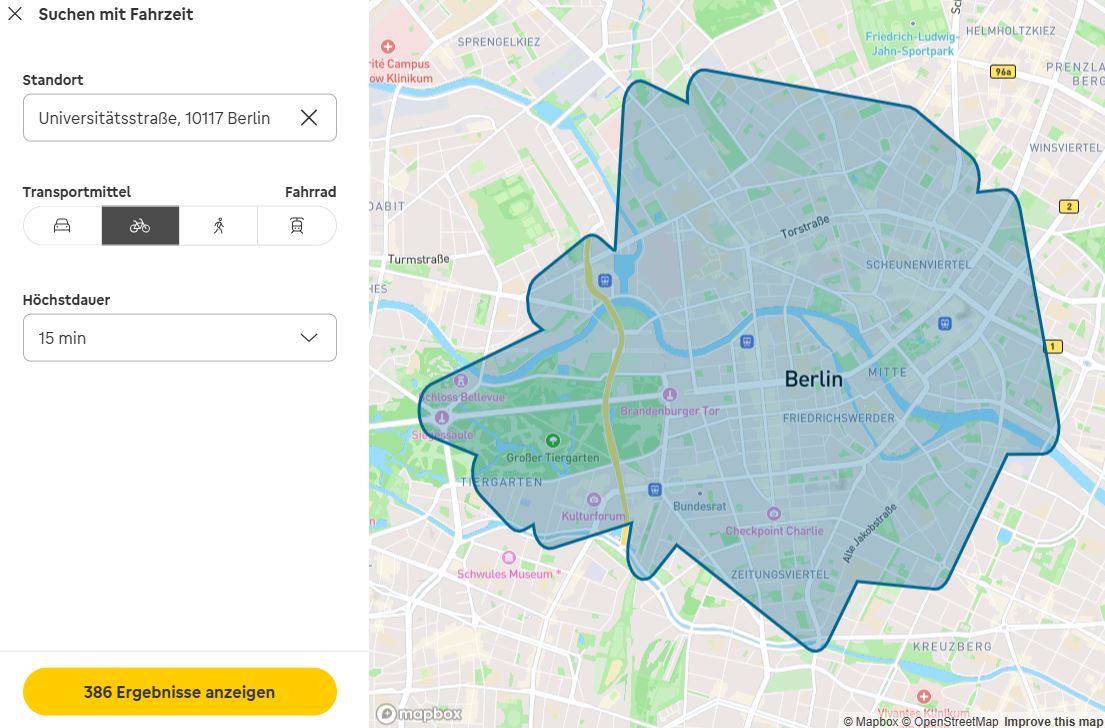Image resolution: width=1105 pixels, height=728 pixels.
Task: Click the Kulturforum map marker icon
Action: 593,500
